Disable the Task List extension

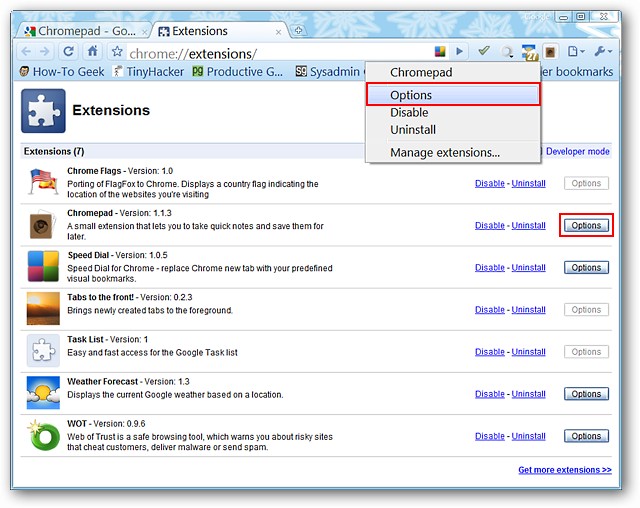(490, 352)
